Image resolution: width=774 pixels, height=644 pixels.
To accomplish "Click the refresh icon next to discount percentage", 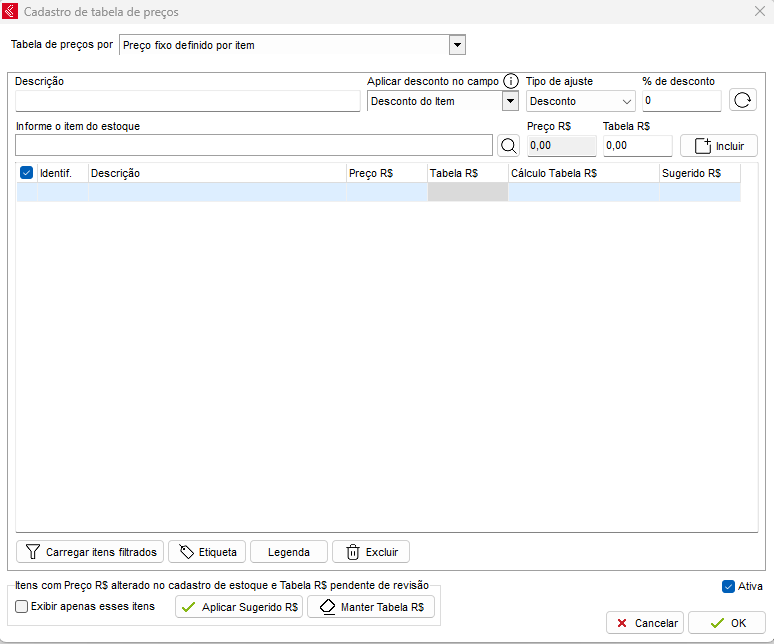I will point(743,100).
